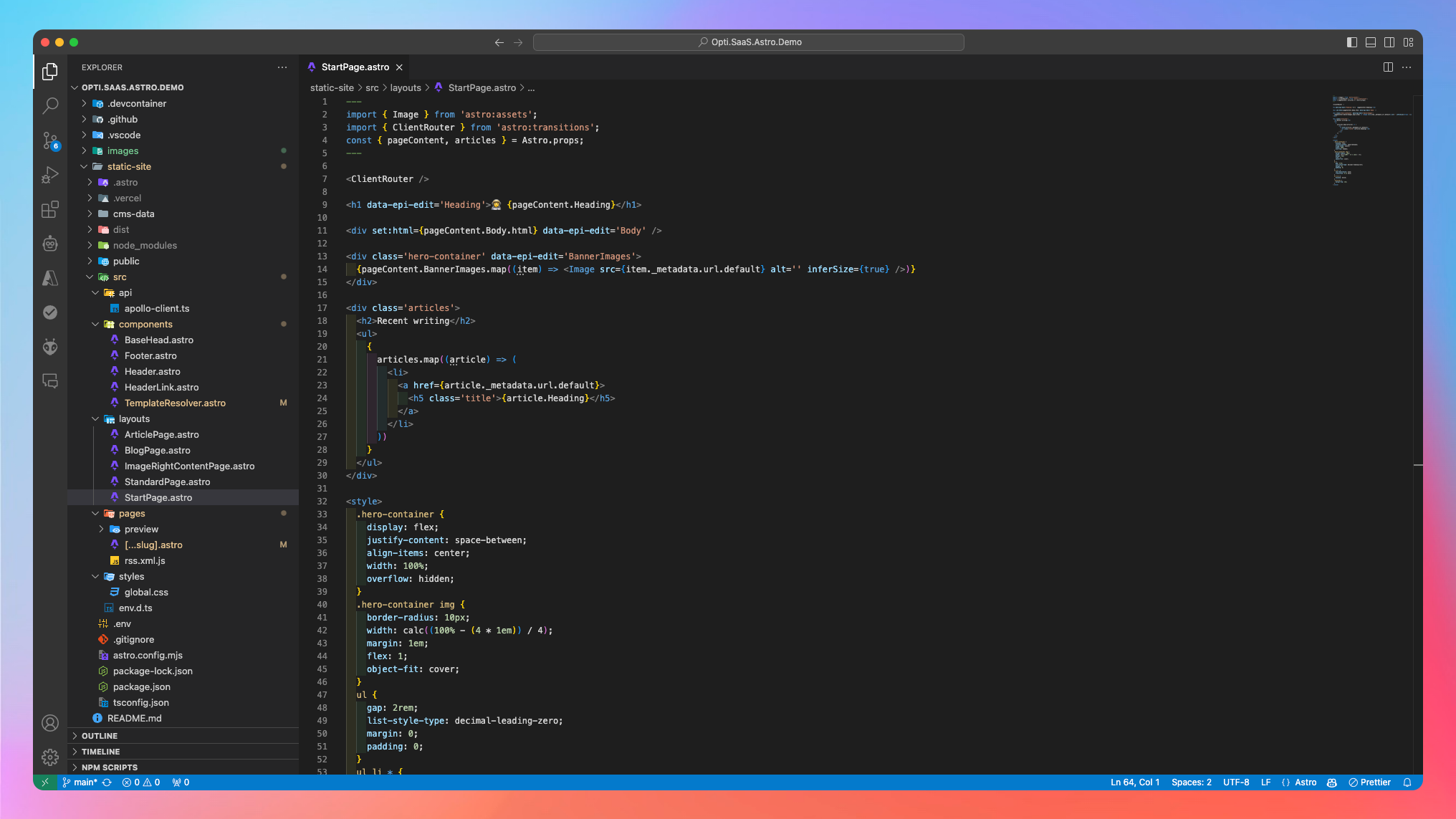This screenshot has height=819, width=1456.
Task: Click the main* branch in status bar
Action: 85,782
